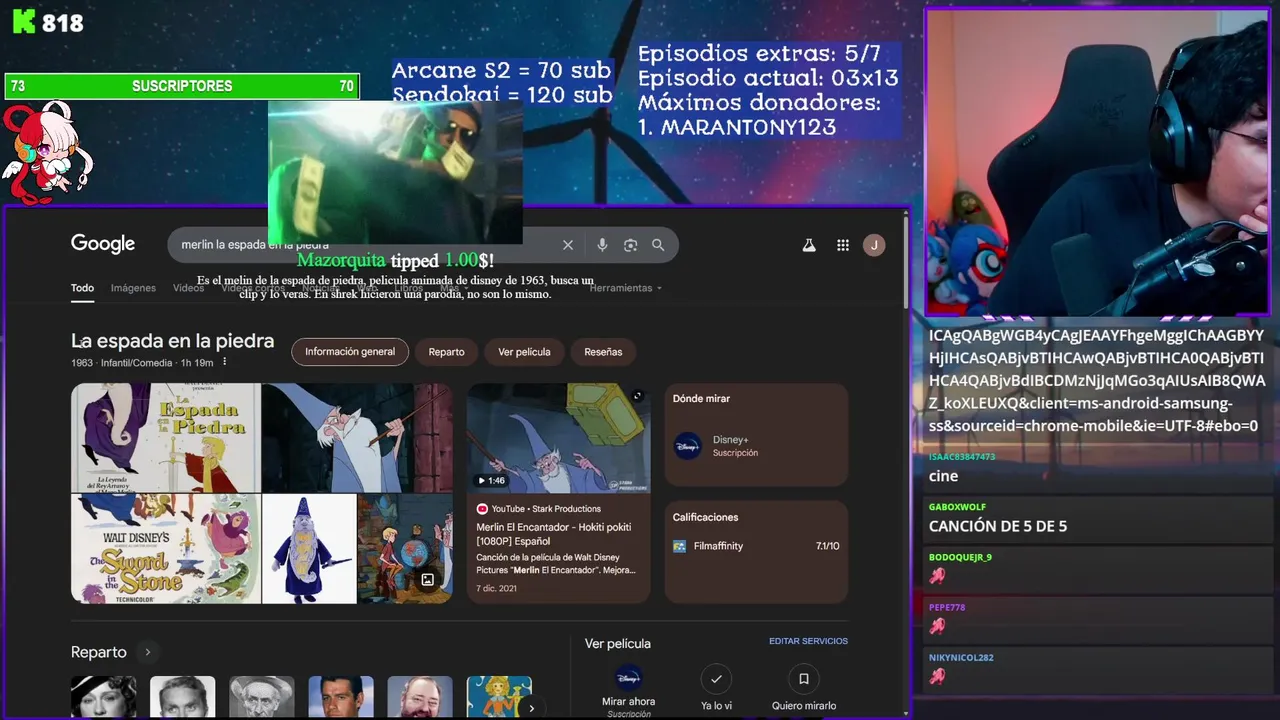
Task: Mark movie as Ya lo vi
Action: coord(716,679)
